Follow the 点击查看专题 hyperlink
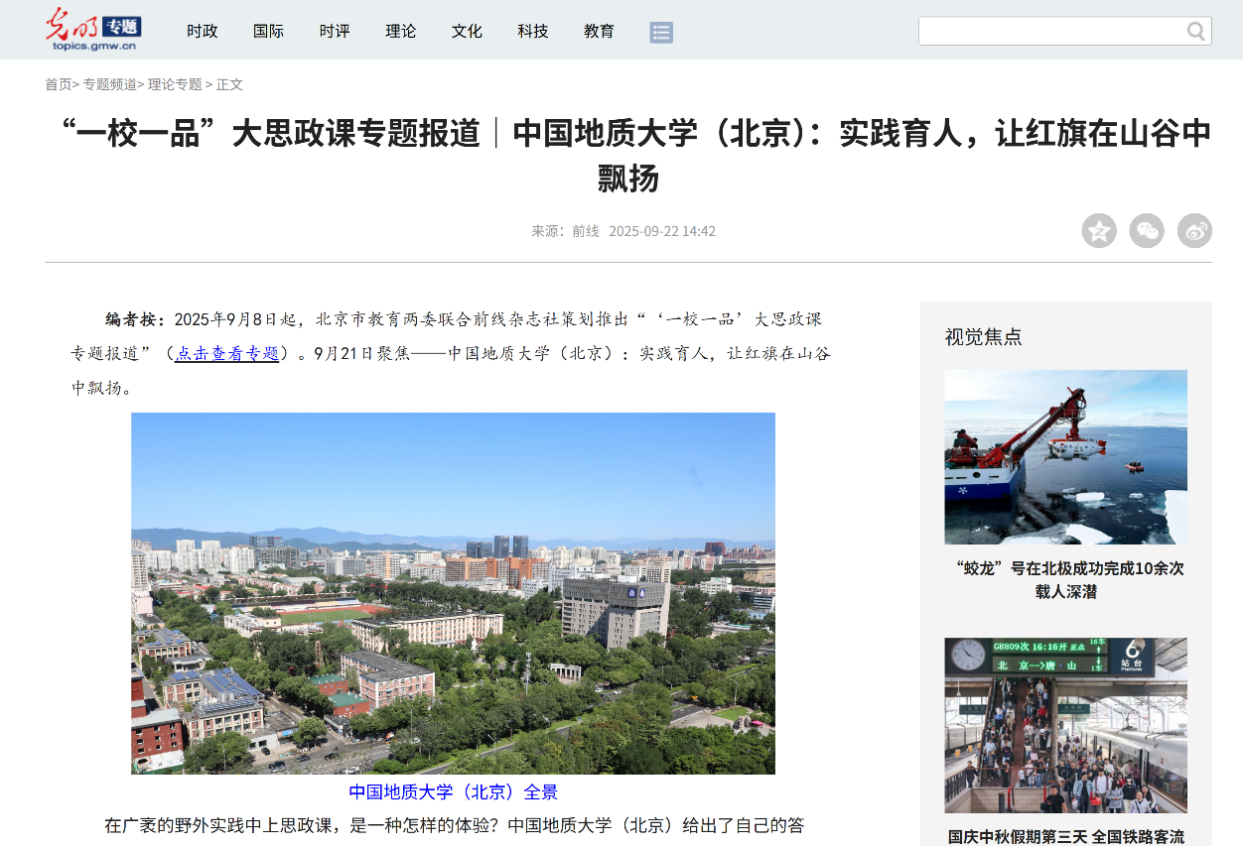1243x846 pixels. pyautogui.click(x=227, y=353)
